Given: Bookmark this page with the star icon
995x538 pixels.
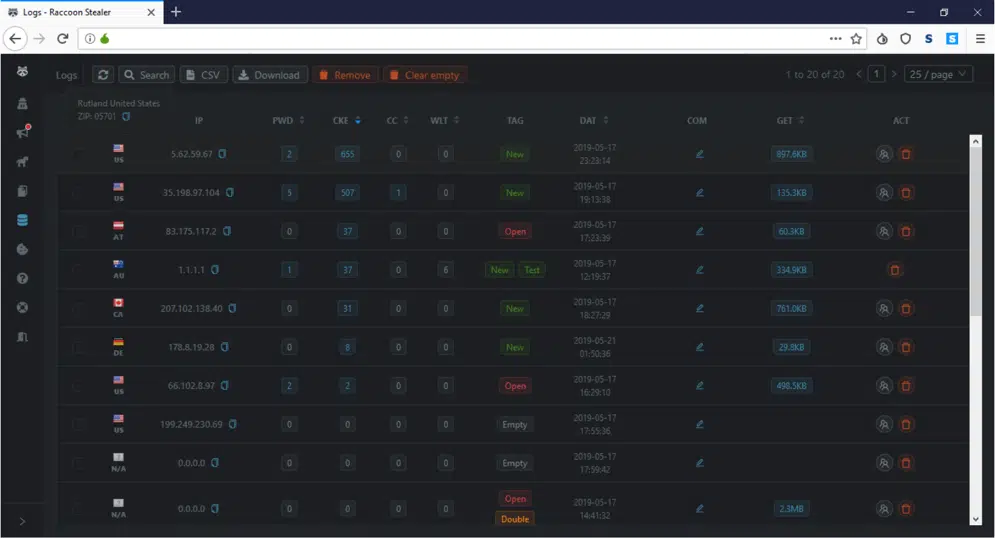Looking at the screenshot, I should tap(856, 39).
